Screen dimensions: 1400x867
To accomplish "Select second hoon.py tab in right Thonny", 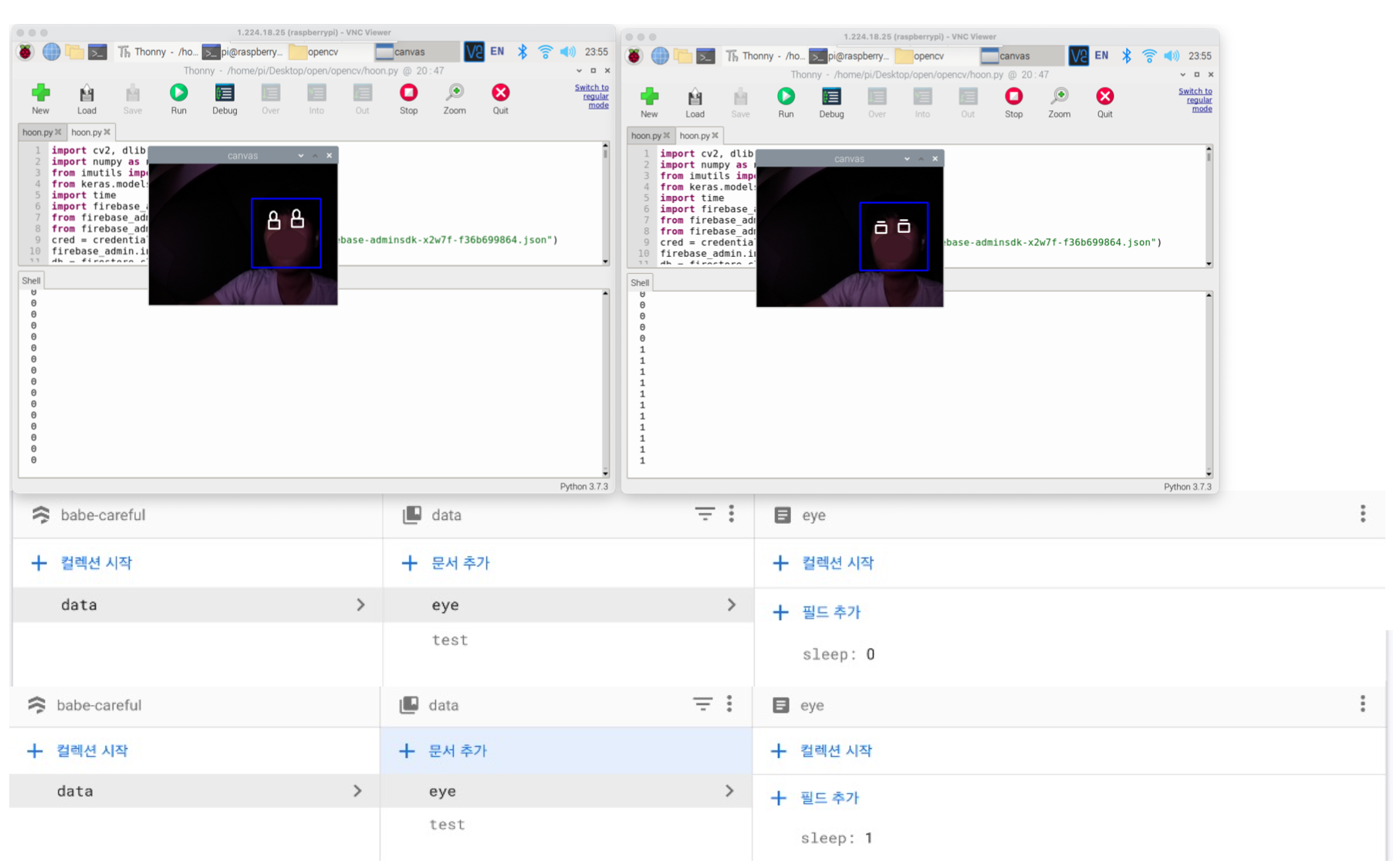I will click(699, 136).
